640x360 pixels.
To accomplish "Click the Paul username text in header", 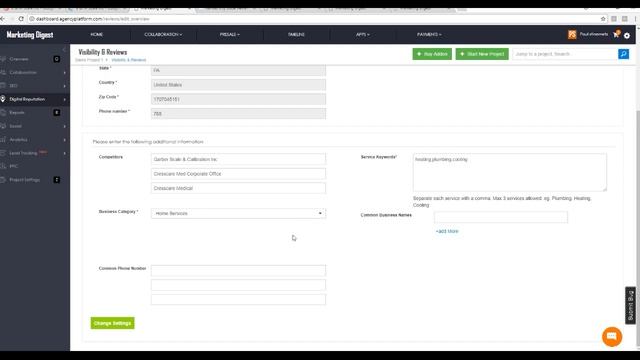I will point(593,34).
